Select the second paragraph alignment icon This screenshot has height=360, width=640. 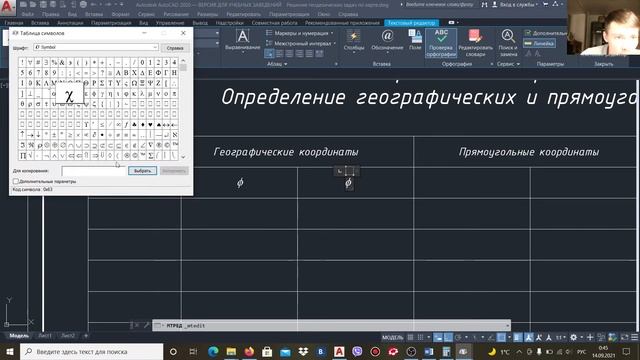(280, 53)
